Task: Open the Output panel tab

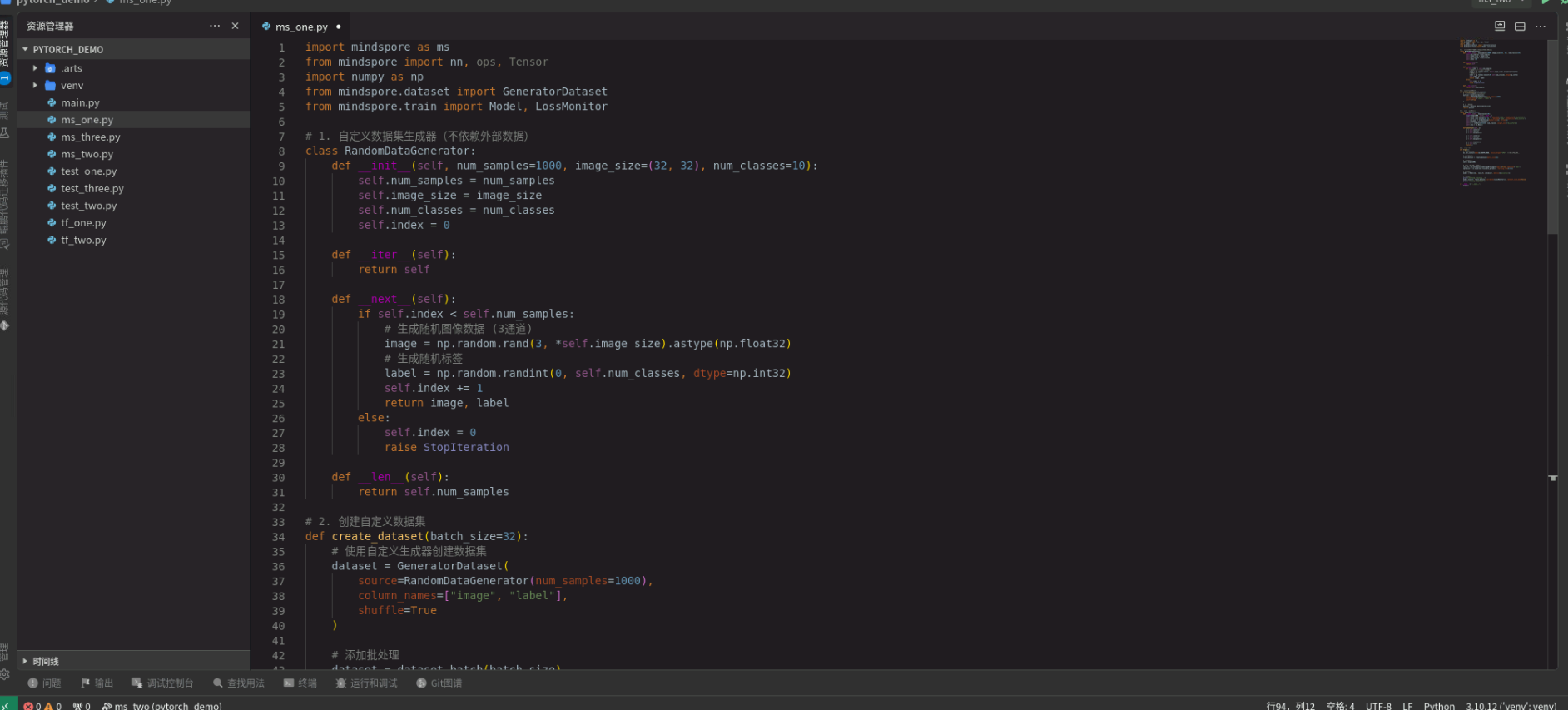Action: click(97, 683)
